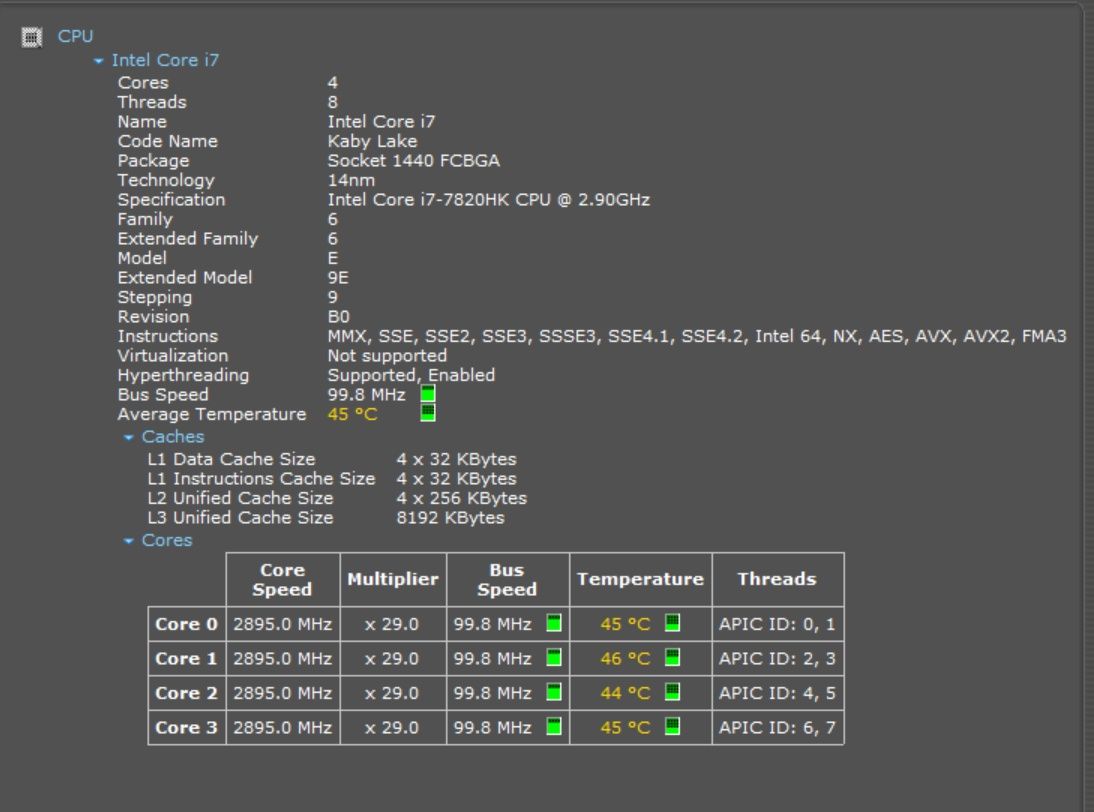Click the 'Stepping' label

154,297
